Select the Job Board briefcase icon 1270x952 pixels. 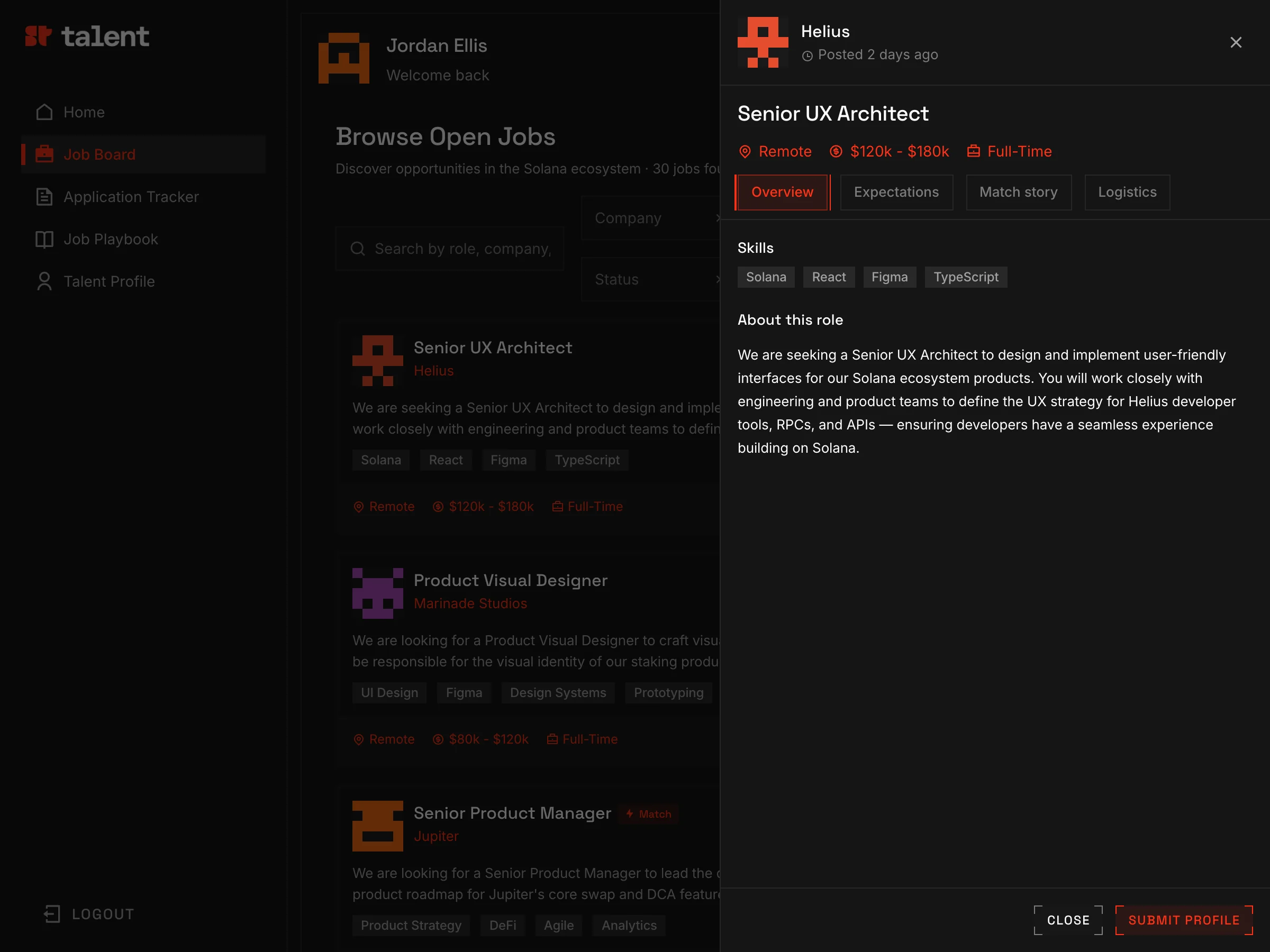tap(44, 154)
